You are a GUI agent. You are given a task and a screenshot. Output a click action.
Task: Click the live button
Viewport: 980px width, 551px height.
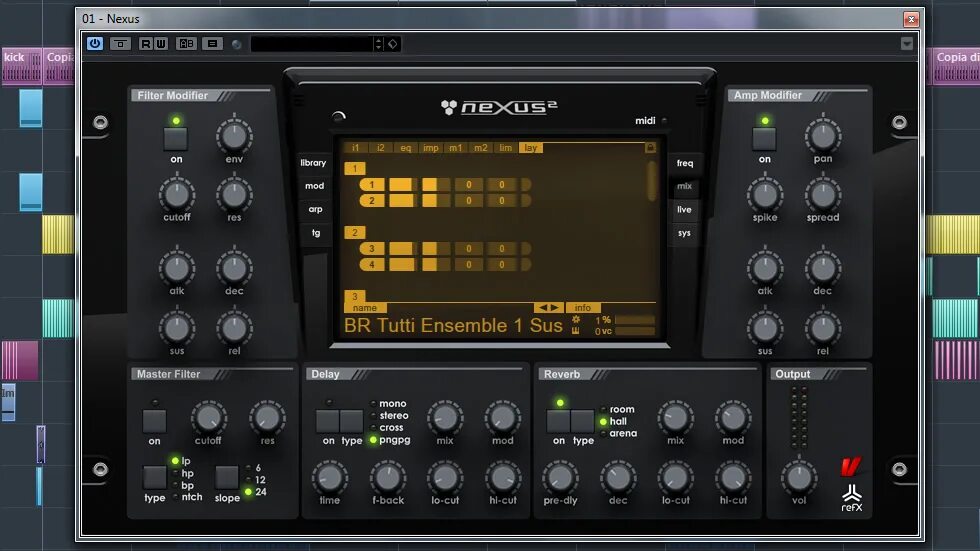point(684,210)
